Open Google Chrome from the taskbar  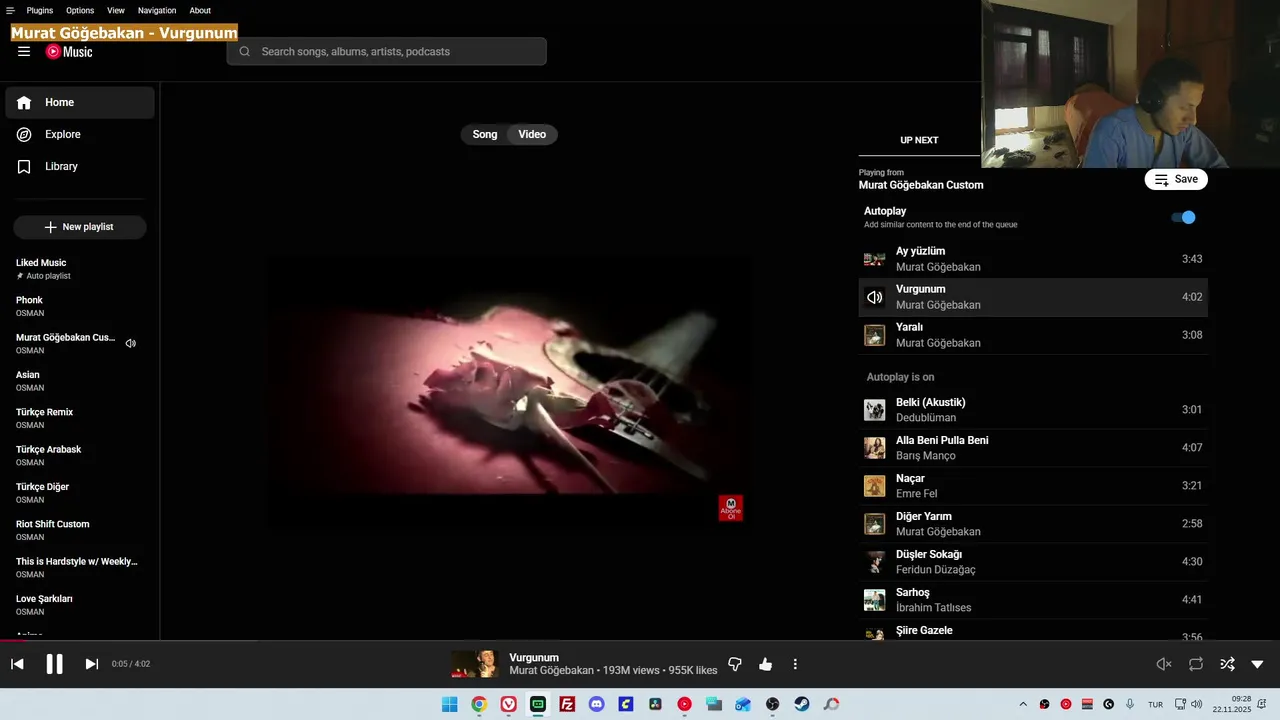(479, 704)
